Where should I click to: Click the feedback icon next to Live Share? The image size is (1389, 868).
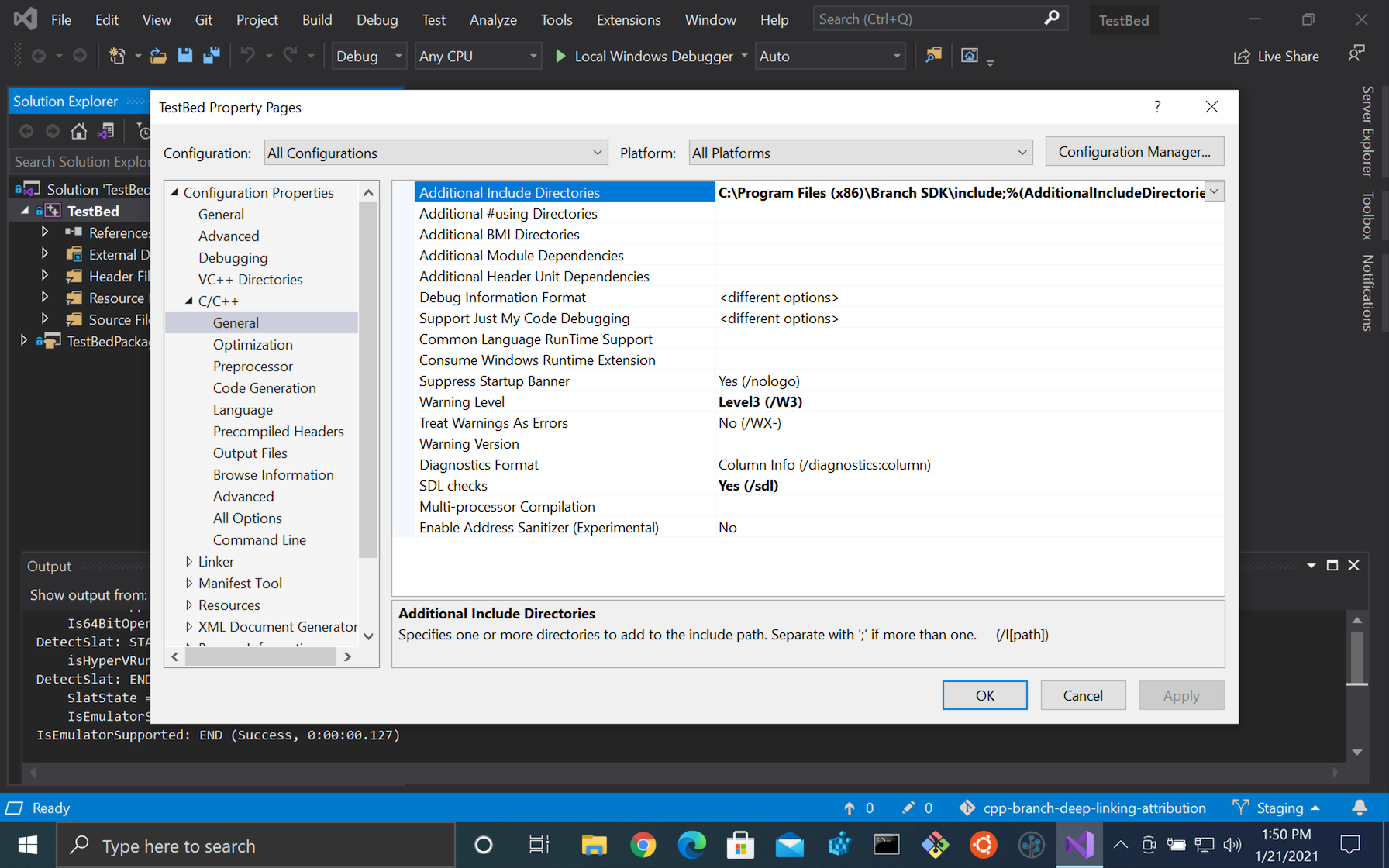pyautogui.click(x=1356, y=55)
